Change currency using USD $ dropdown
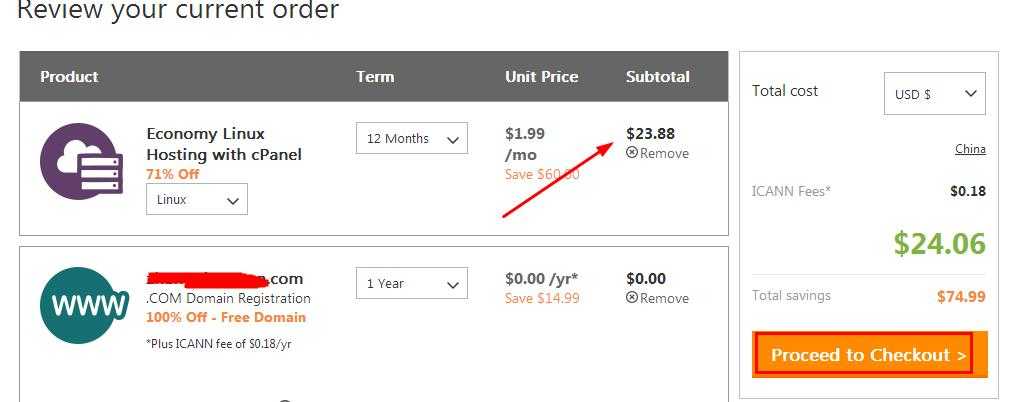1015x402 pixels. click(934, 94)
